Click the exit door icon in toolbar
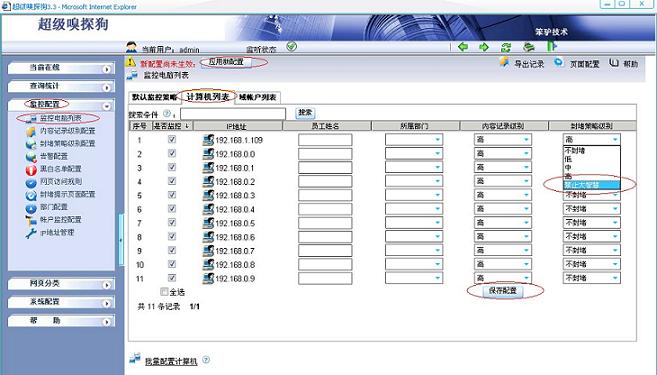The height and width of the screenshot is (375, 657). 552,46
